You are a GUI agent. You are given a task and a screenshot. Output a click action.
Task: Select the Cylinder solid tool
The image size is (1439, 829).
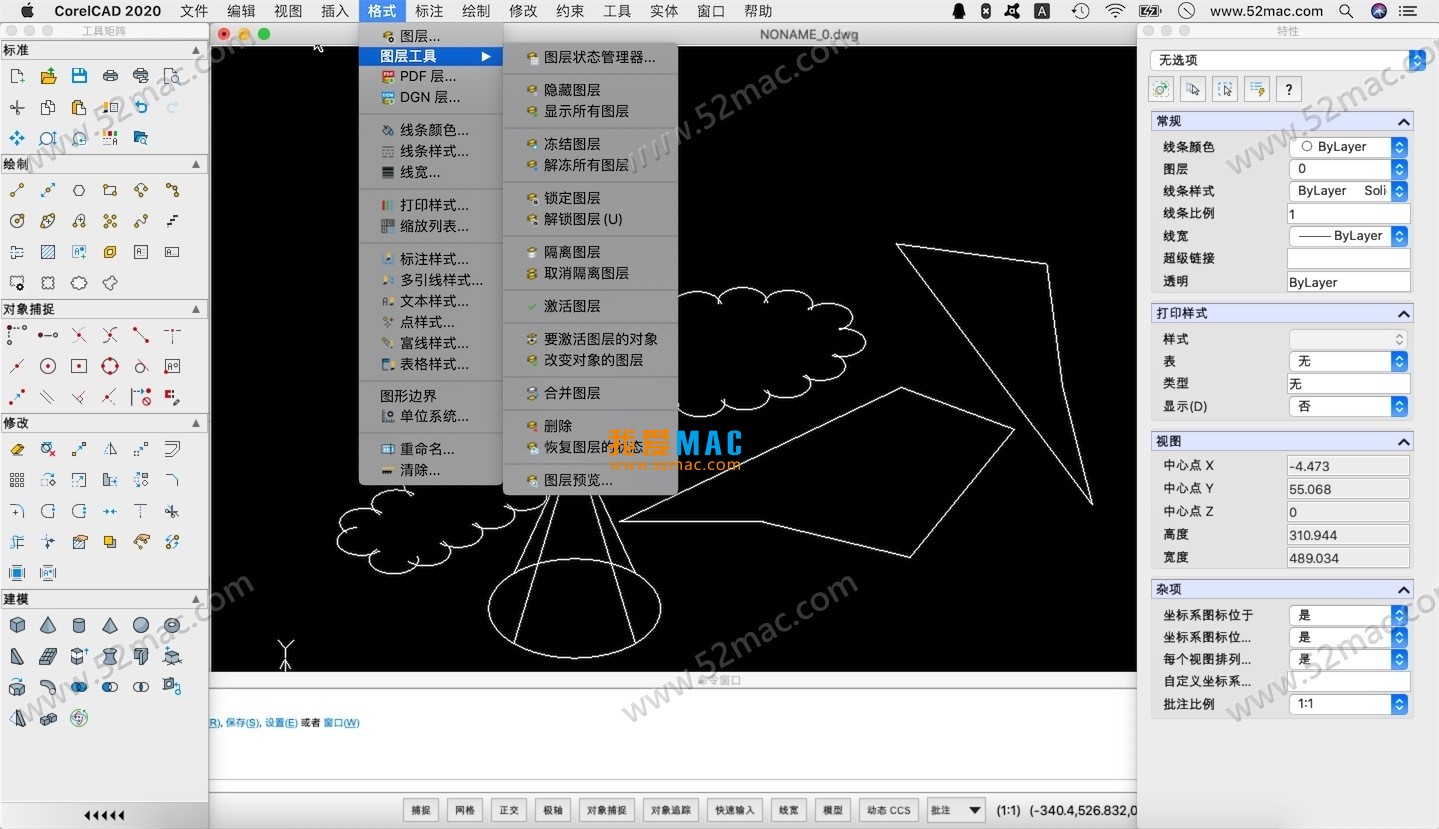coord(79,626)
